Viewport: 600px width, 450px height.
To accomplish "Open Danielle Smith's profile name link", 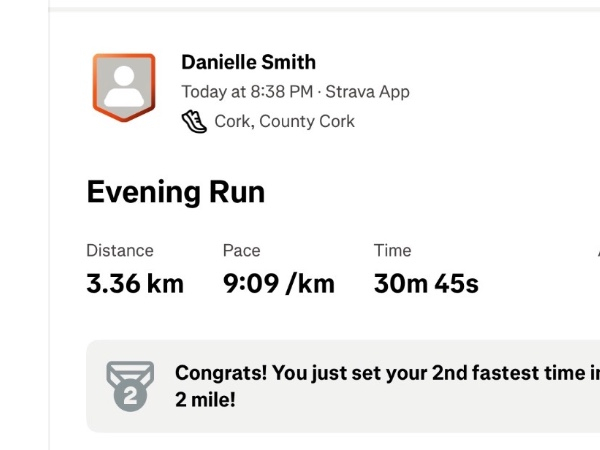I will coord(248,62).
